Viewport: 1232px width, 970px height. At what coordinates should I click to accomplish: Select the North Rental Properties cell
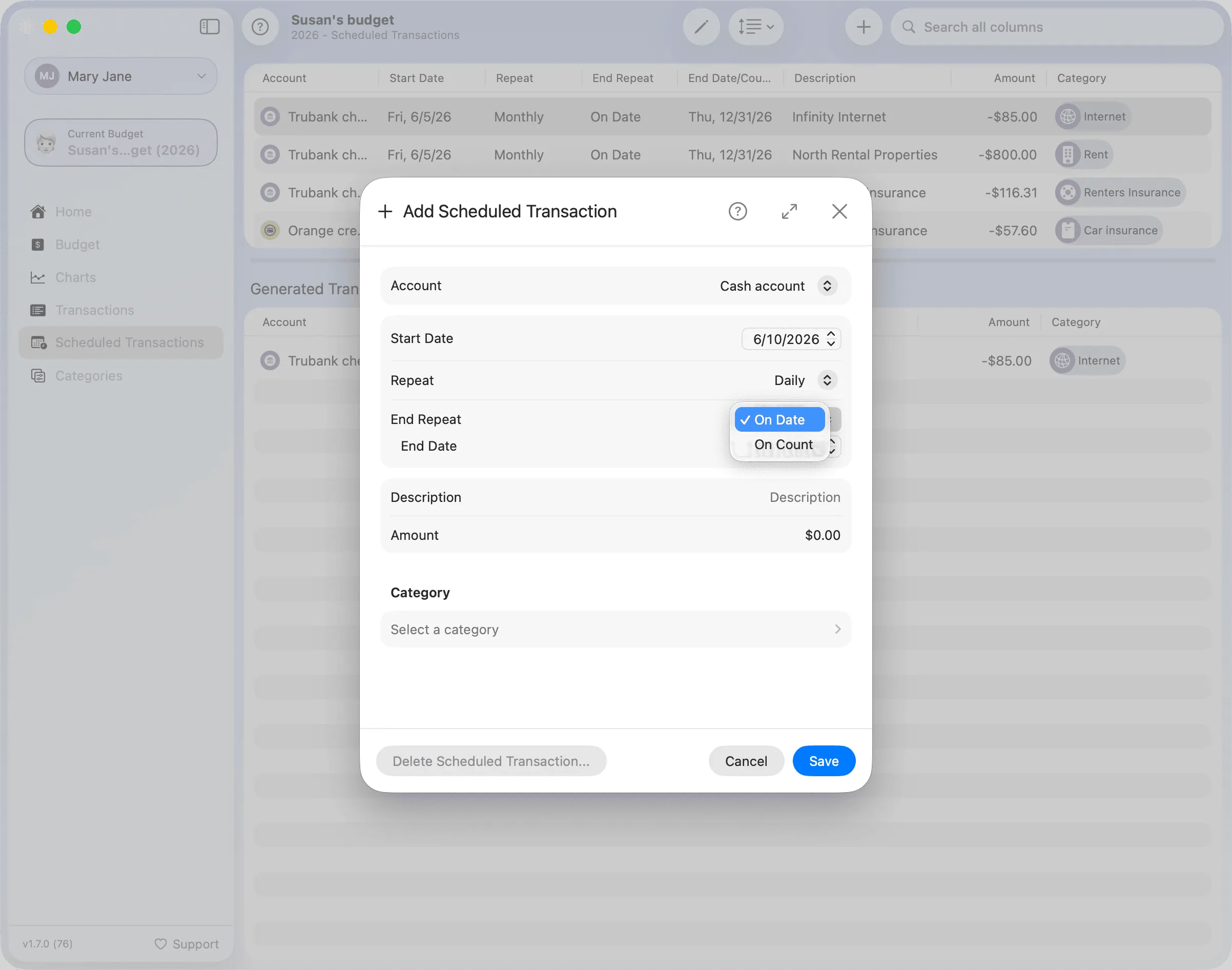pos(865,155)
